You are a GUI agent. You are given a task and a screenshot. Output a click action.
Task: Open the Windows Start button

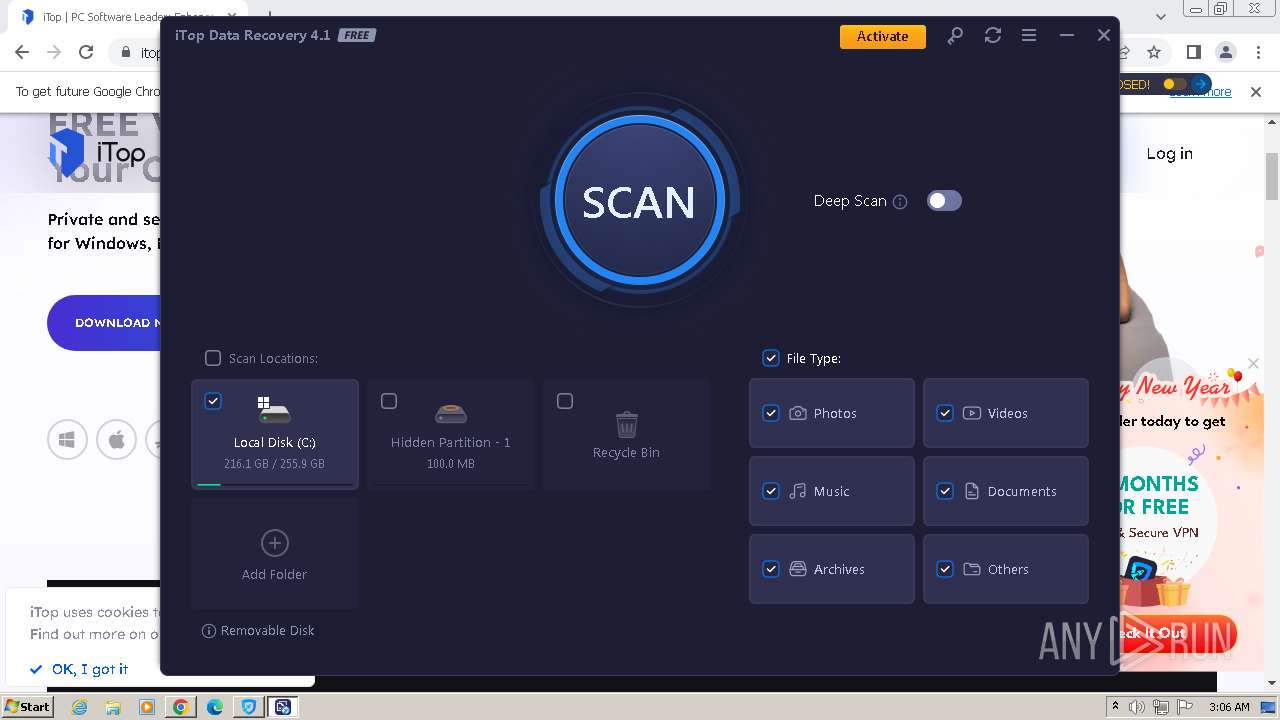click(28, 706)
